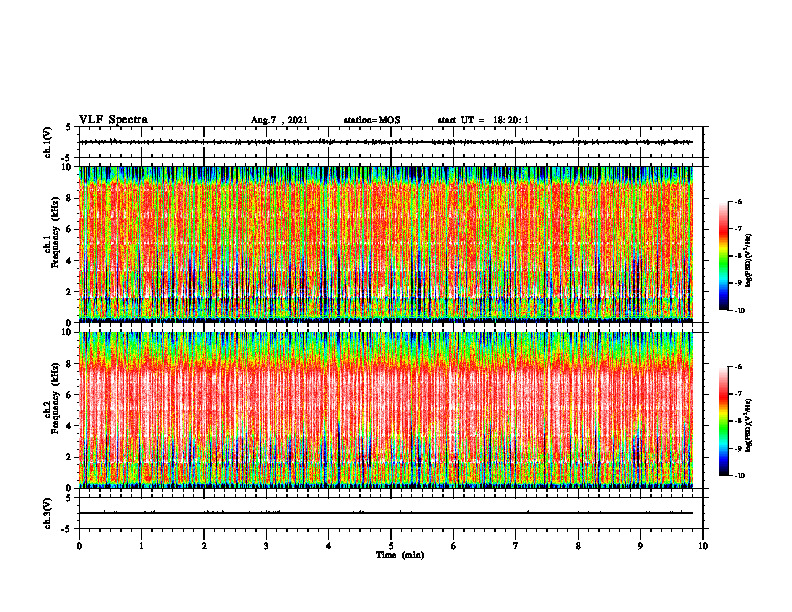
Task: Click the 'station=MOS' header label
Action: (372, 120)
